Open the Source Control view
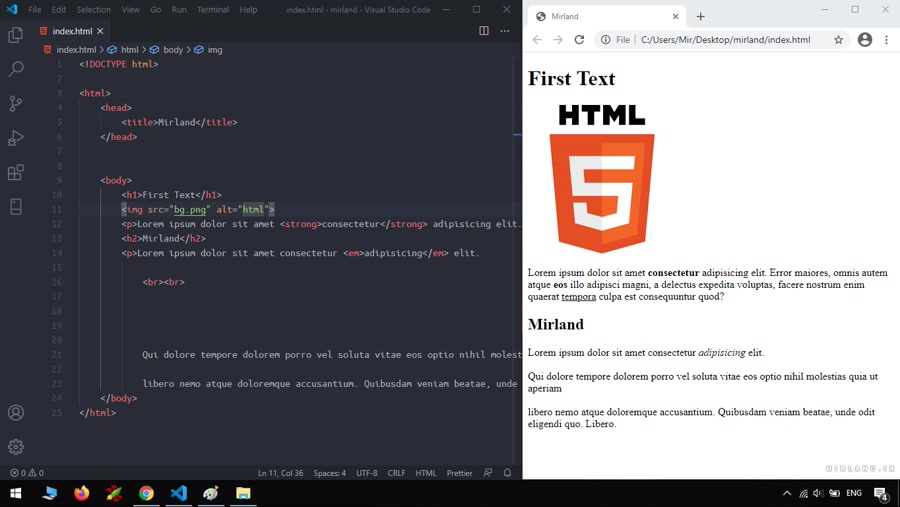Image resolution: width=900 pixels, height=507 pixels. (x=15, y=104)
